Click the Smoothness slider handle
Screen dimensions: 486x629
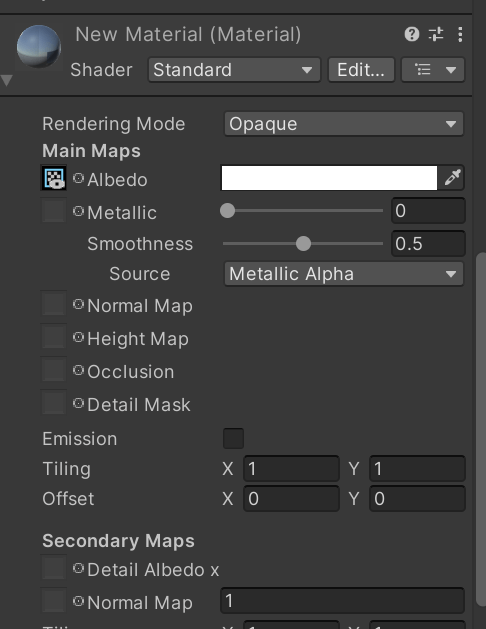[x=303, y=243]
